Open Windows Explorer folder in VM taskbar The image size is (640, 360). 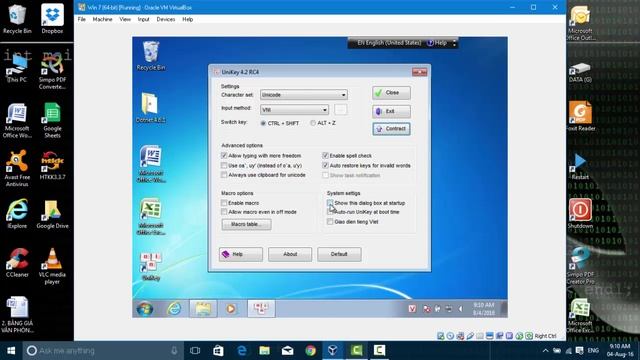(202, 309)
